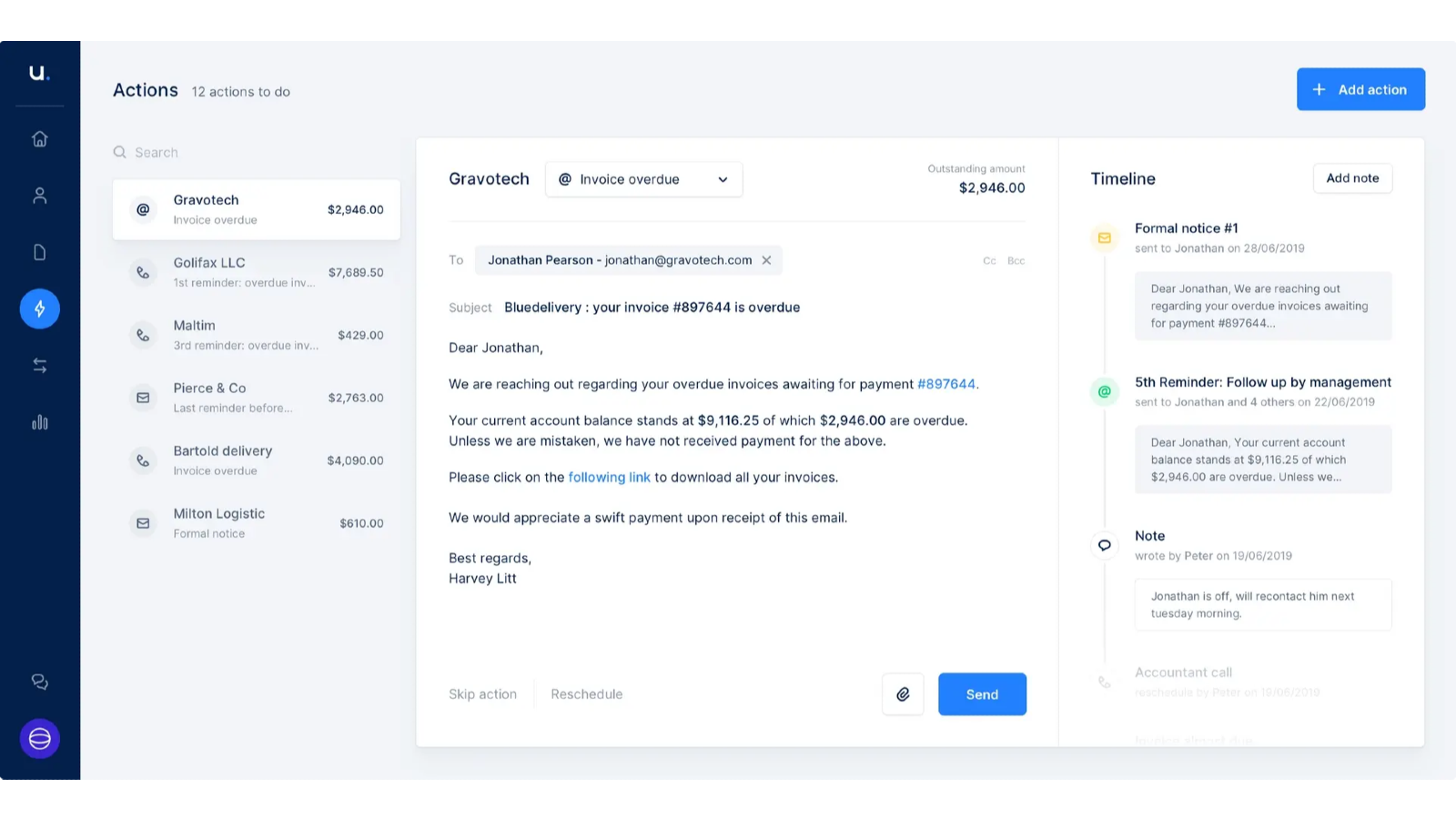Viewport: 1456px width, 819px height.
Task: Open the transfers arrows icon in sidebar
Action: pyautogui.click(x=39, y=366)
